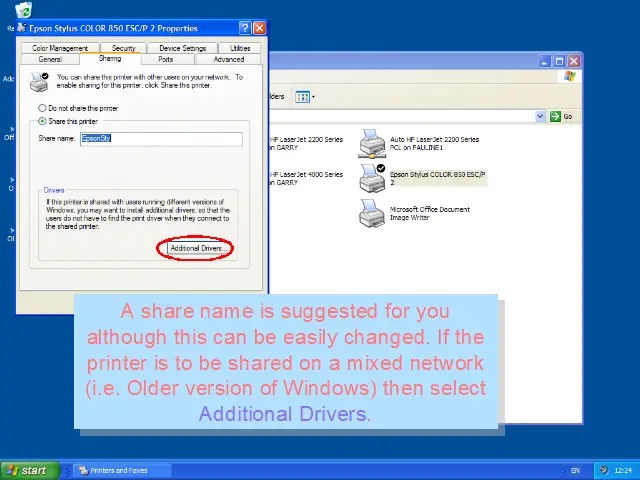Open the Ports tab
Image resolution: width=640 pixels, height=480 pixels.
coord(165,59)
